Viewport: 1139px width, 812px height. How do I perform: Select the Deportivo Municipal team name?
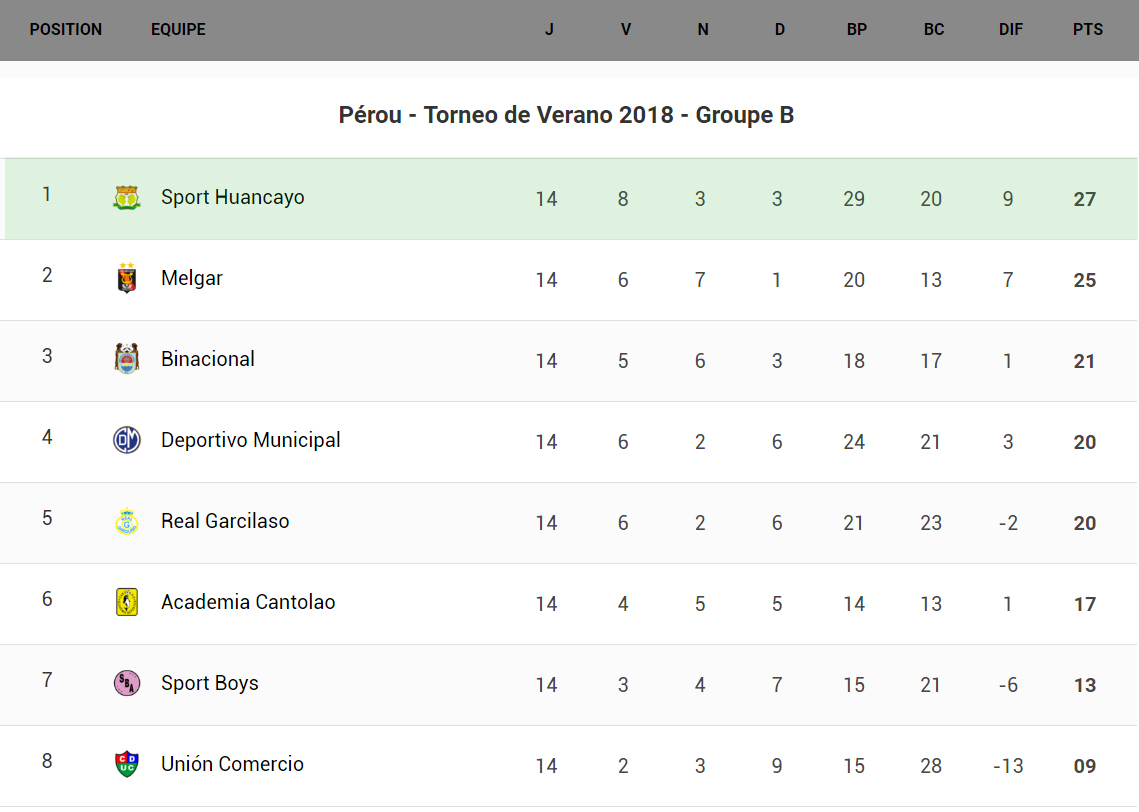(250, 440)
